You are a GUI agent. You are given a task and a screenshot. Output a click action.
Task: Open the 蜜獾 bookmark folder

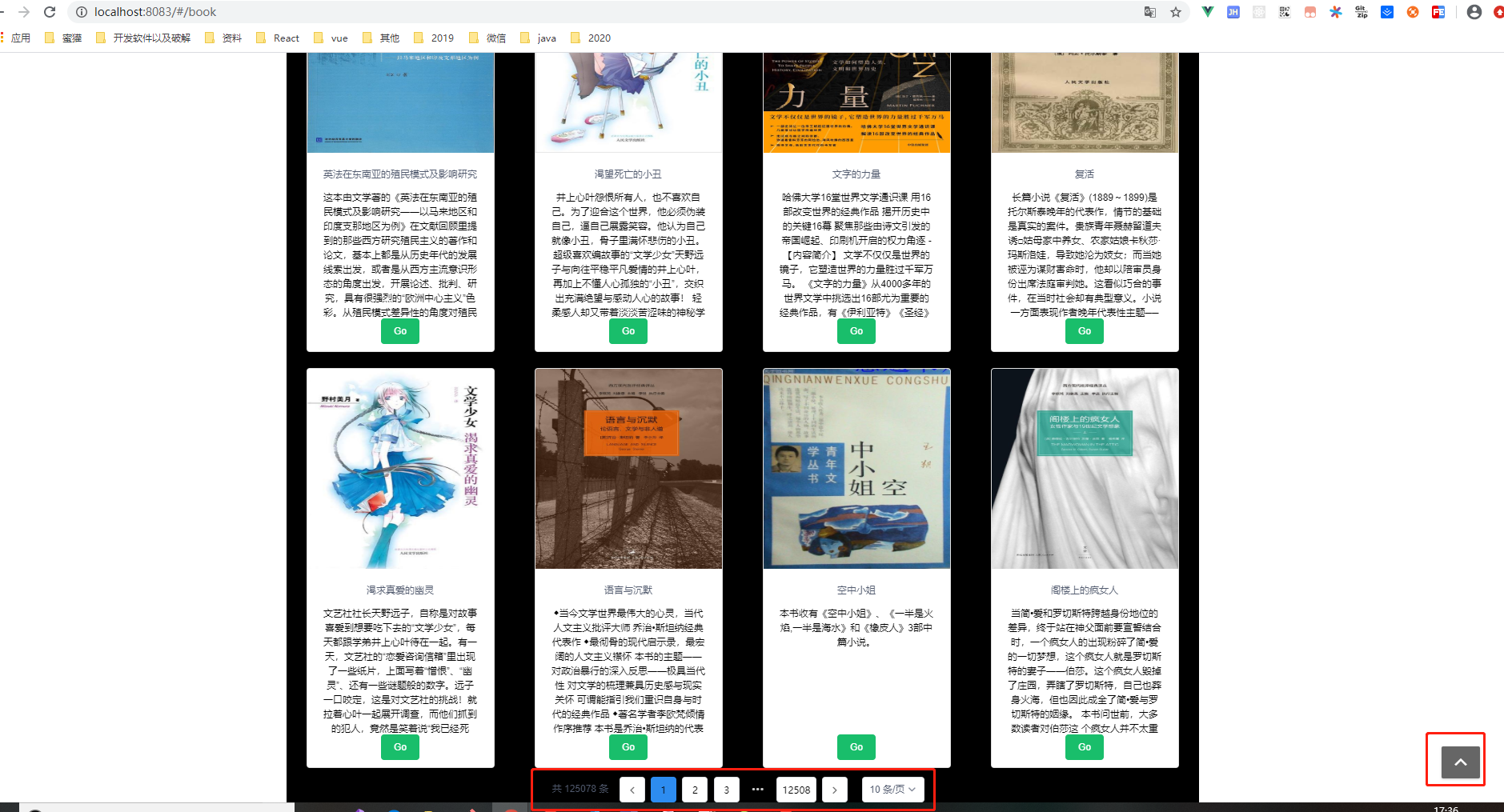tap(63, 38)
